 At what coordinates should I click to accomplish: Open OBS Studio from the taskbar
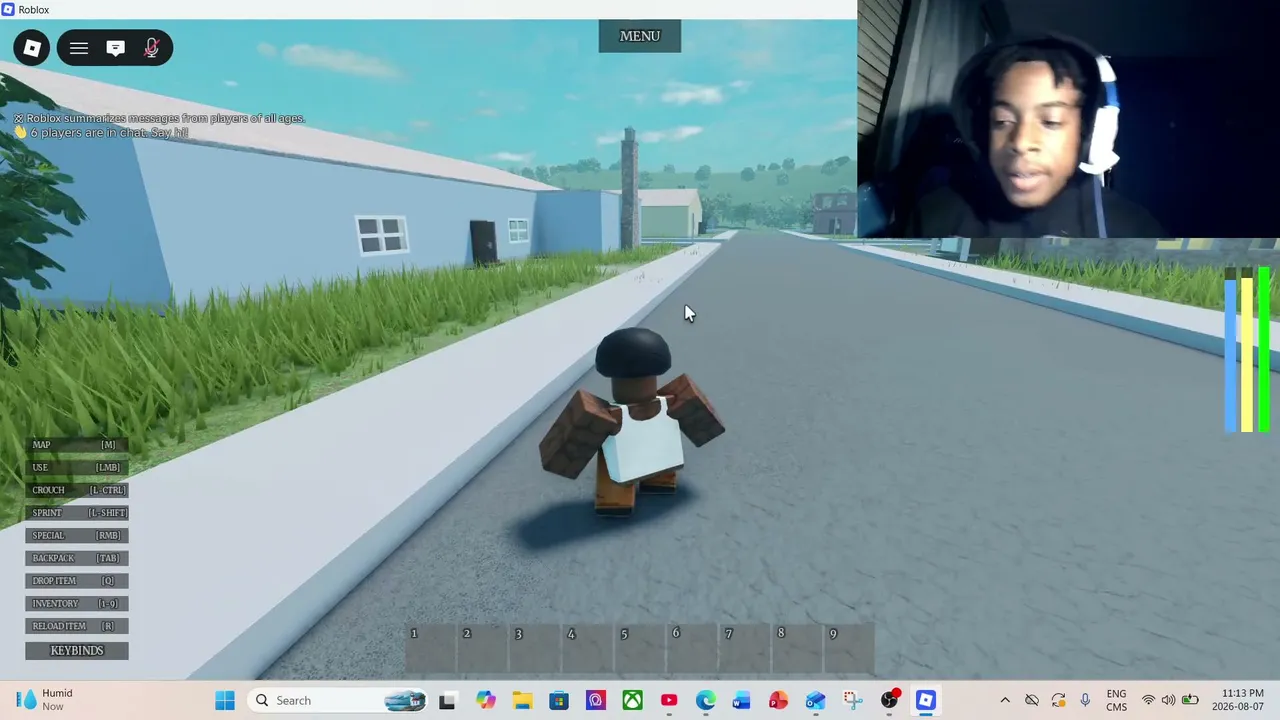pos(889,700)
